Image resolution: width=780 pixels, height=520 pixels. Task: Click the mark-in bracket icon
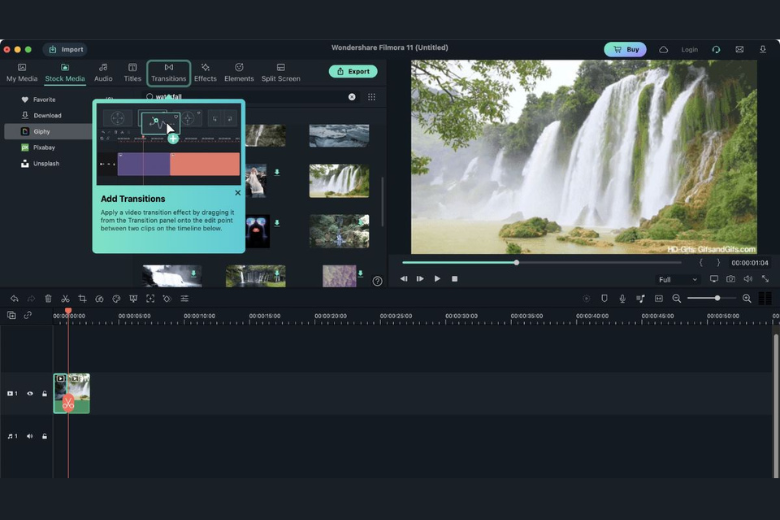click(x=701, y=262)
